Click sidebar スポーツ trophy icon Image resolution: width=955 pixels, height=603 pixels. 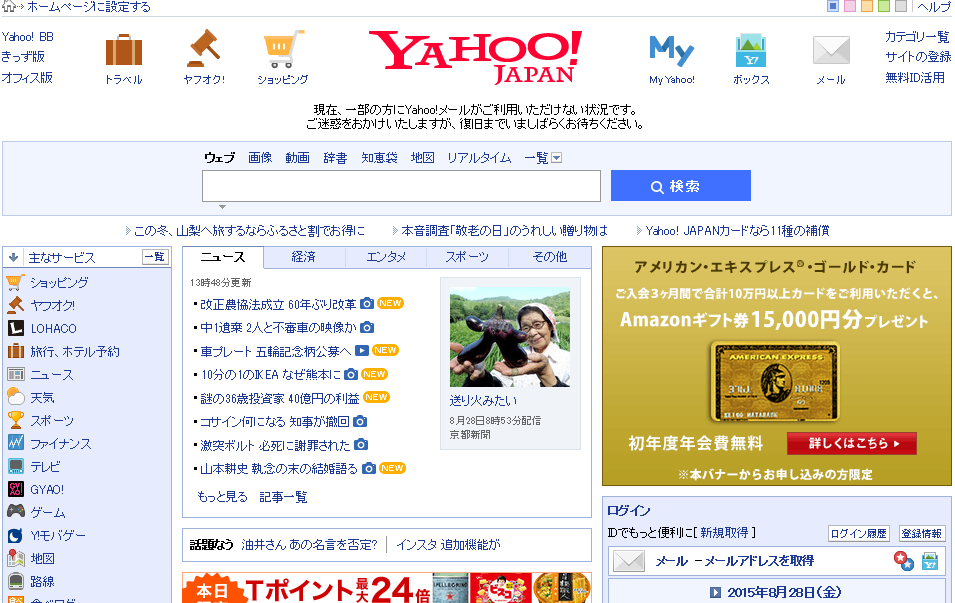pyautogui.click(x=15, y=420)
